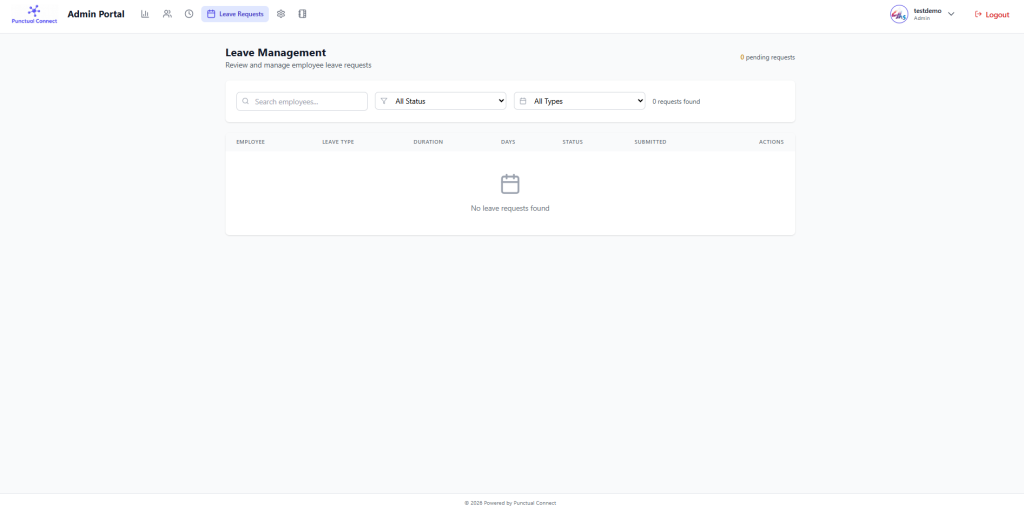
Task: Click the magnifier search icon
Action: tap(245, 101)
